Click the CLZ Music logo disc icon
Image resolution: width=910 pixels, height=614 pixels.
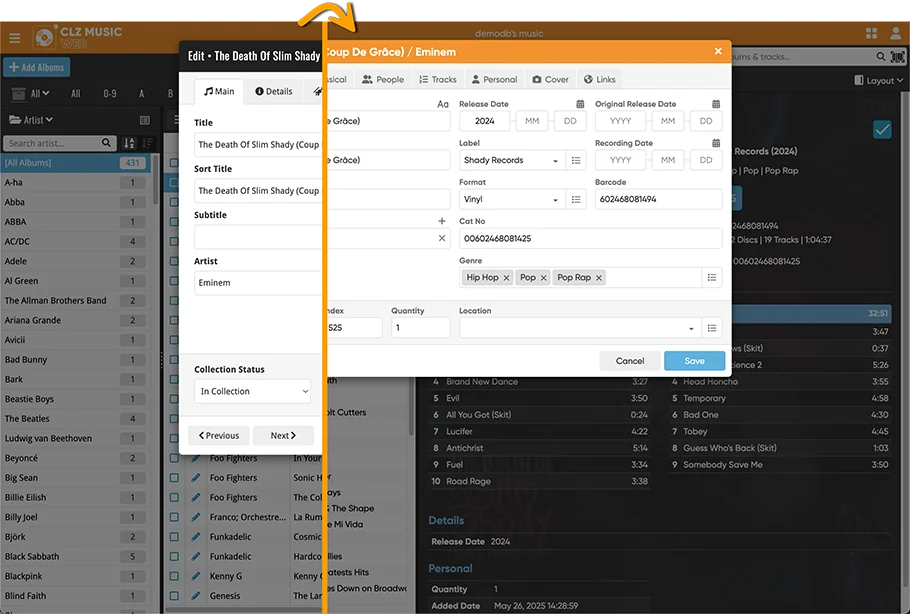44,38
